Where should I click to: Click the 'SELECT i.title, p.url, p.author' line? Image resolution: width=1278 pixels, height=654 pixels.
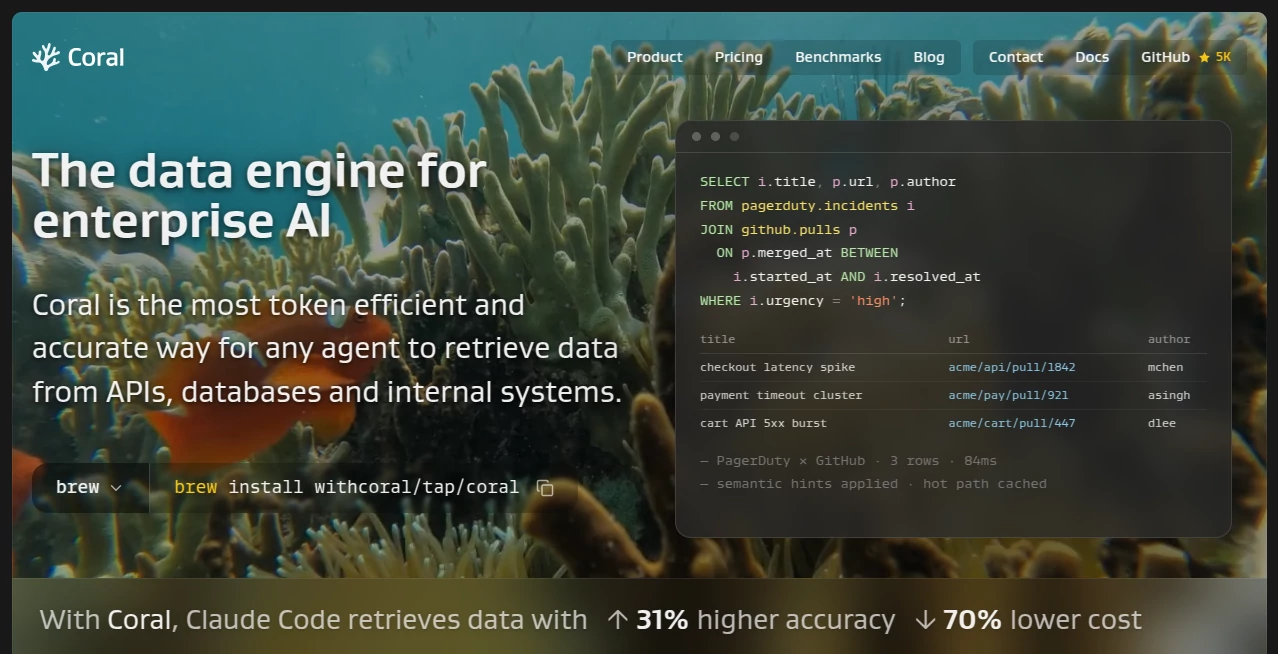828,182
